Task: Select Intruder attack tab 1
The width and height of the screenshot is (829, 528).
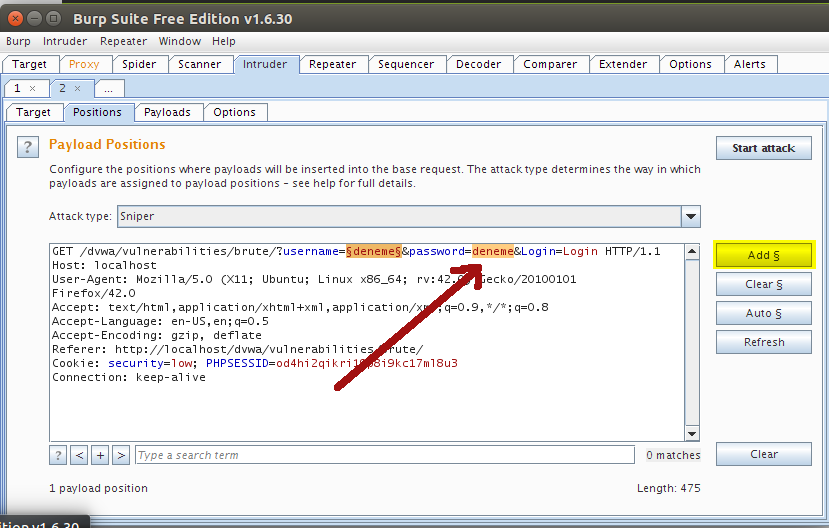Action: (17, 88)
